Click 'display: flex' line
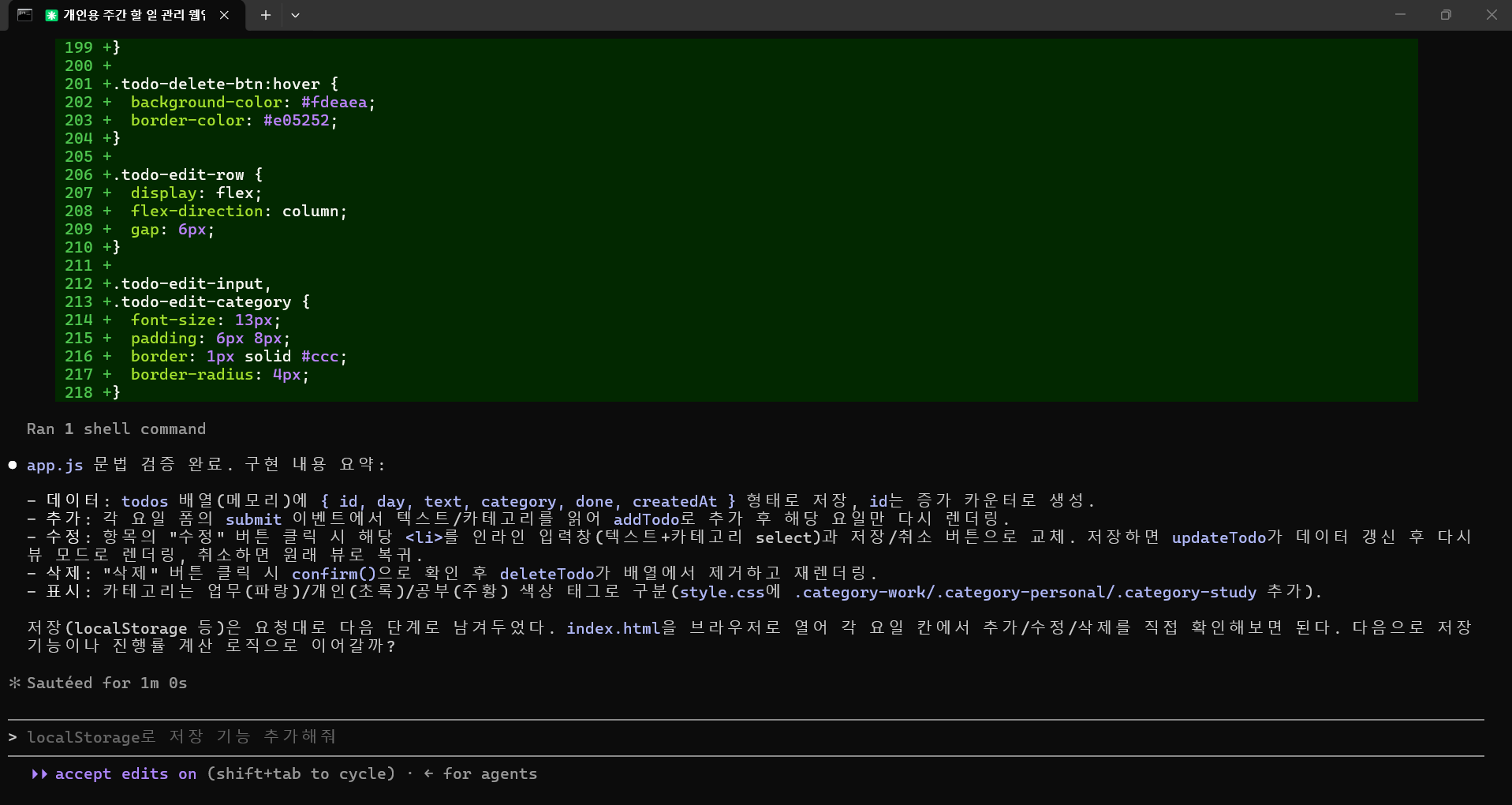The image size is (1512, 805). click(x=196, y=193)
